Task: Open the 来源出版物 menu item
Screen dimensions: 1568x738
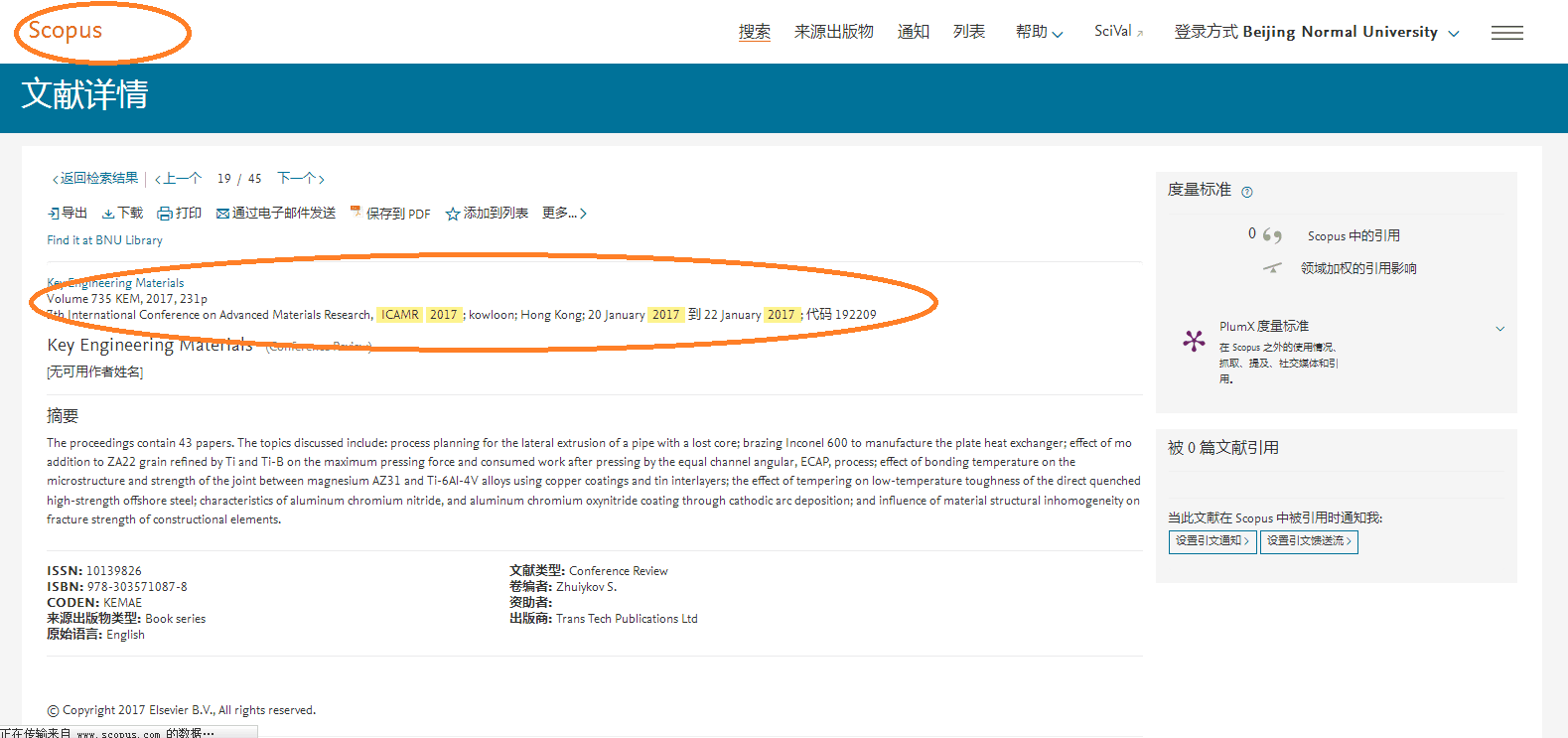Action: point(833,32)
